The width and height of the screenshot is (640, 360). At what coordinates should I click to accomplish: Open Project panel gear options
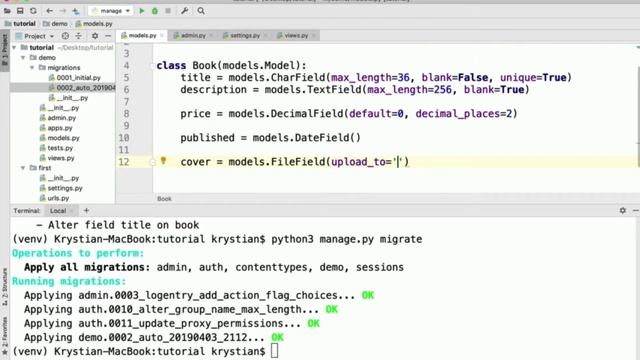point(95,36)
